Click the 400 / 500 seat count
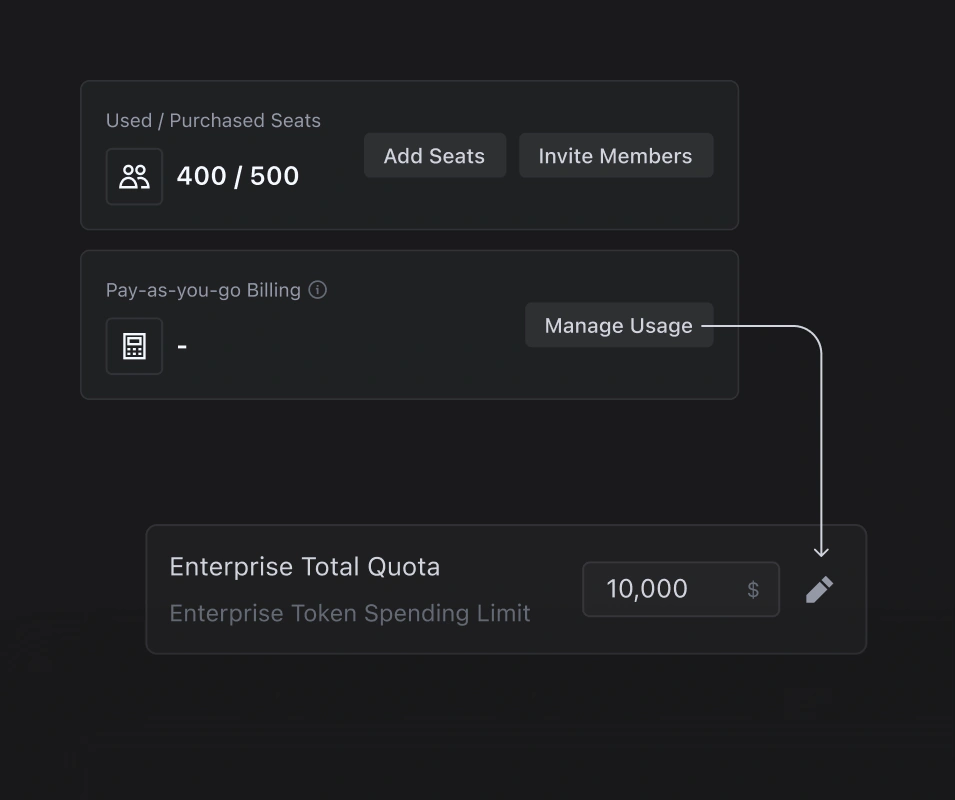 point(238,176)
